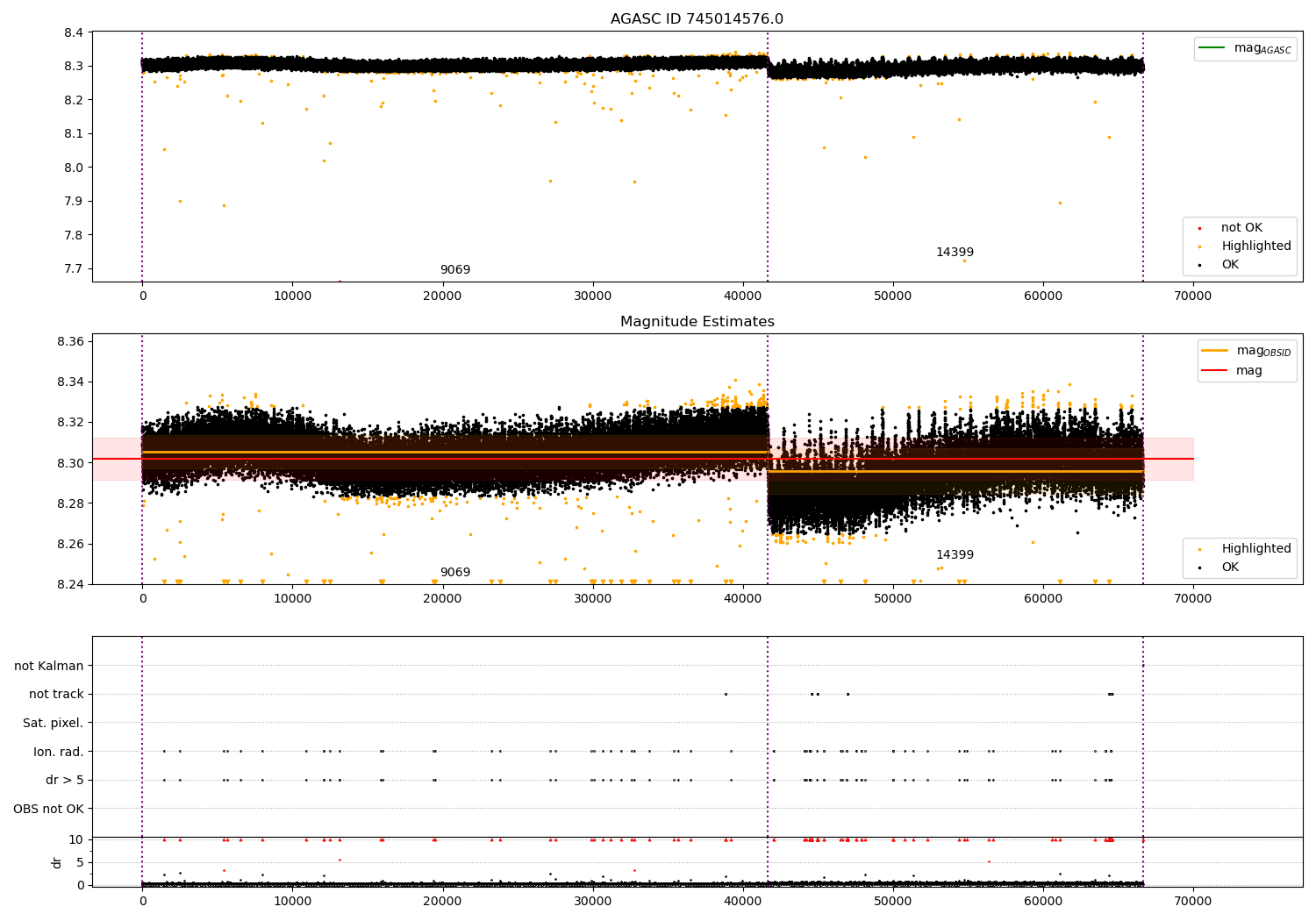Click the '8.2' tick on the top y-axis
The height and width of the screenshot is (921, 1316).
(x=74, y=100)
